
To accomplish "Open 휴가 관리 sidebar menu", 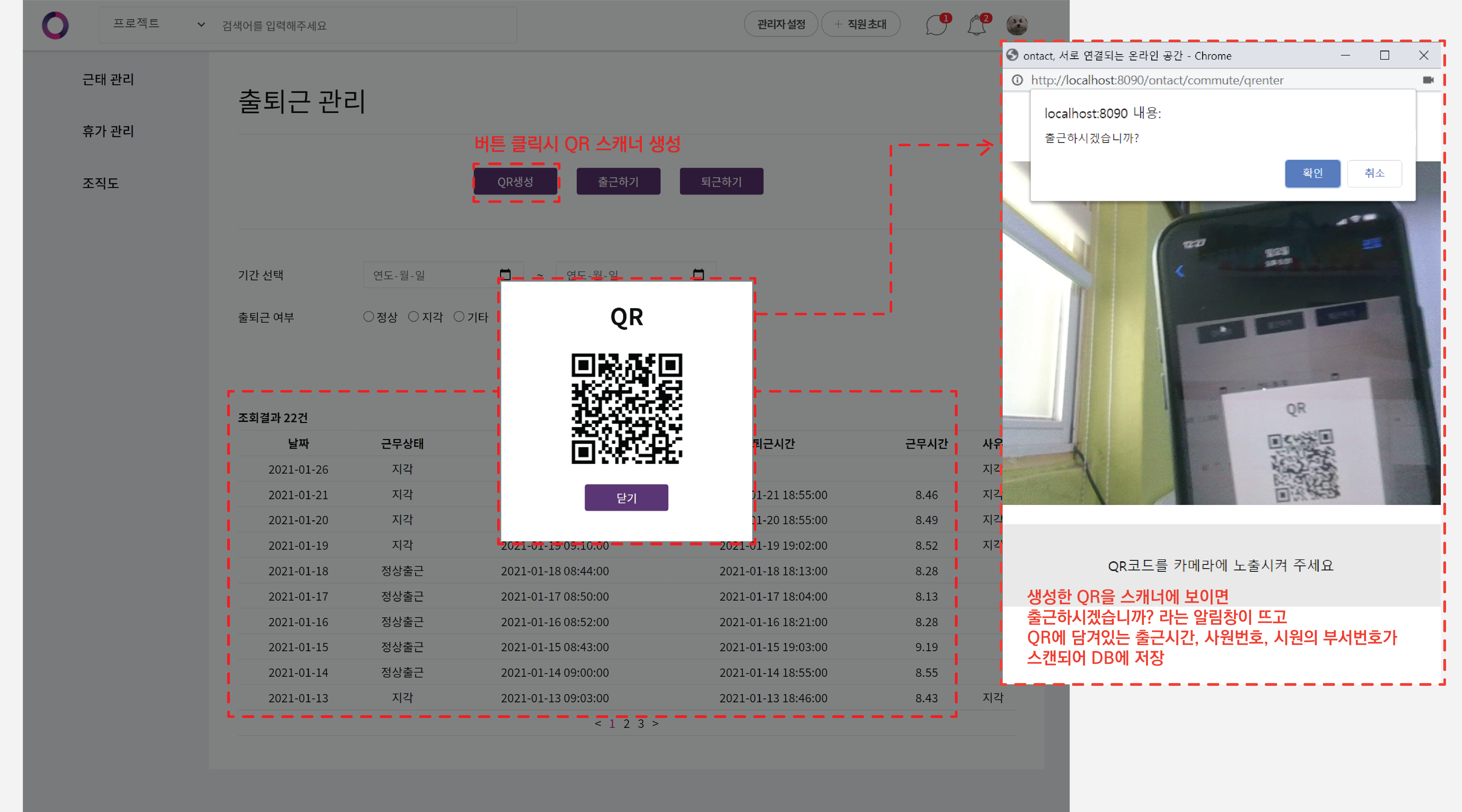I will click(x=108, y=131).
